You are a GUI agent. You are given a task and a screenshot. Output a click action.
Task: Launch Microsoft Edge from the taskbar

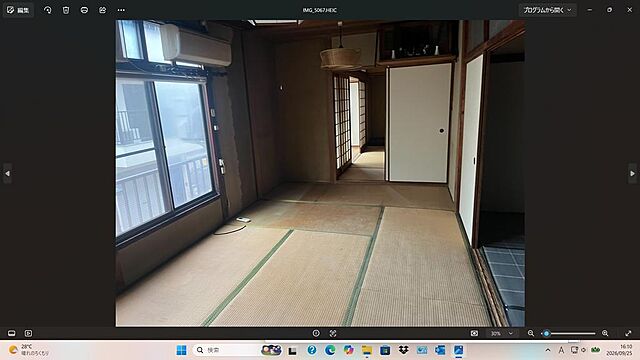click(330, 350)
